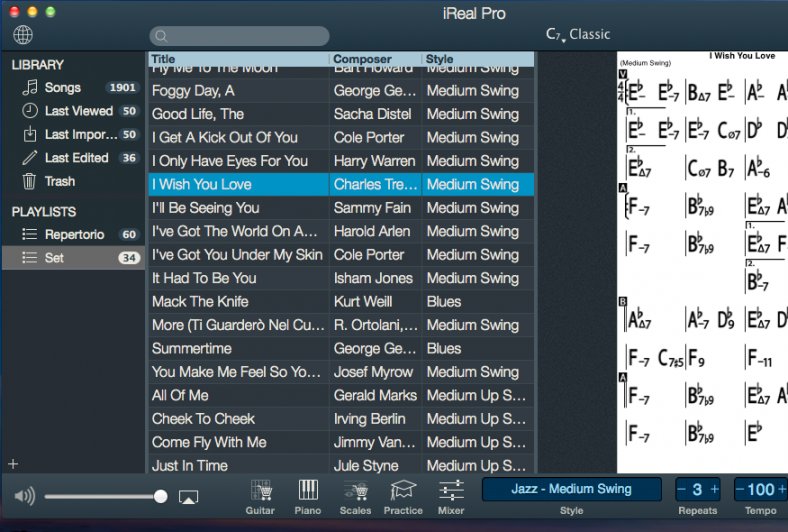
Task: Select the song Mack The Knife
Action: click(x=200, y=301)
